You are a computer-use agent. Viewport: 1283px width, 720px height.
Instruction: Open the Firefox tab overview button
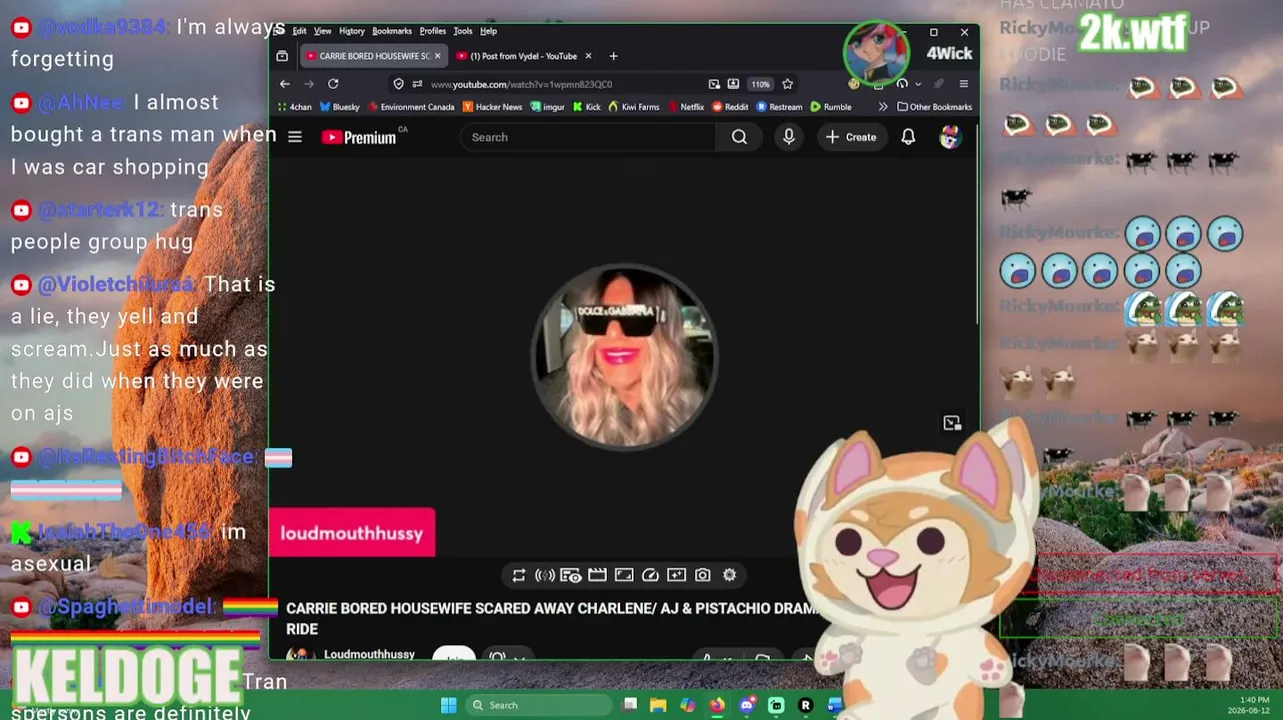click(x=282, y=56)
